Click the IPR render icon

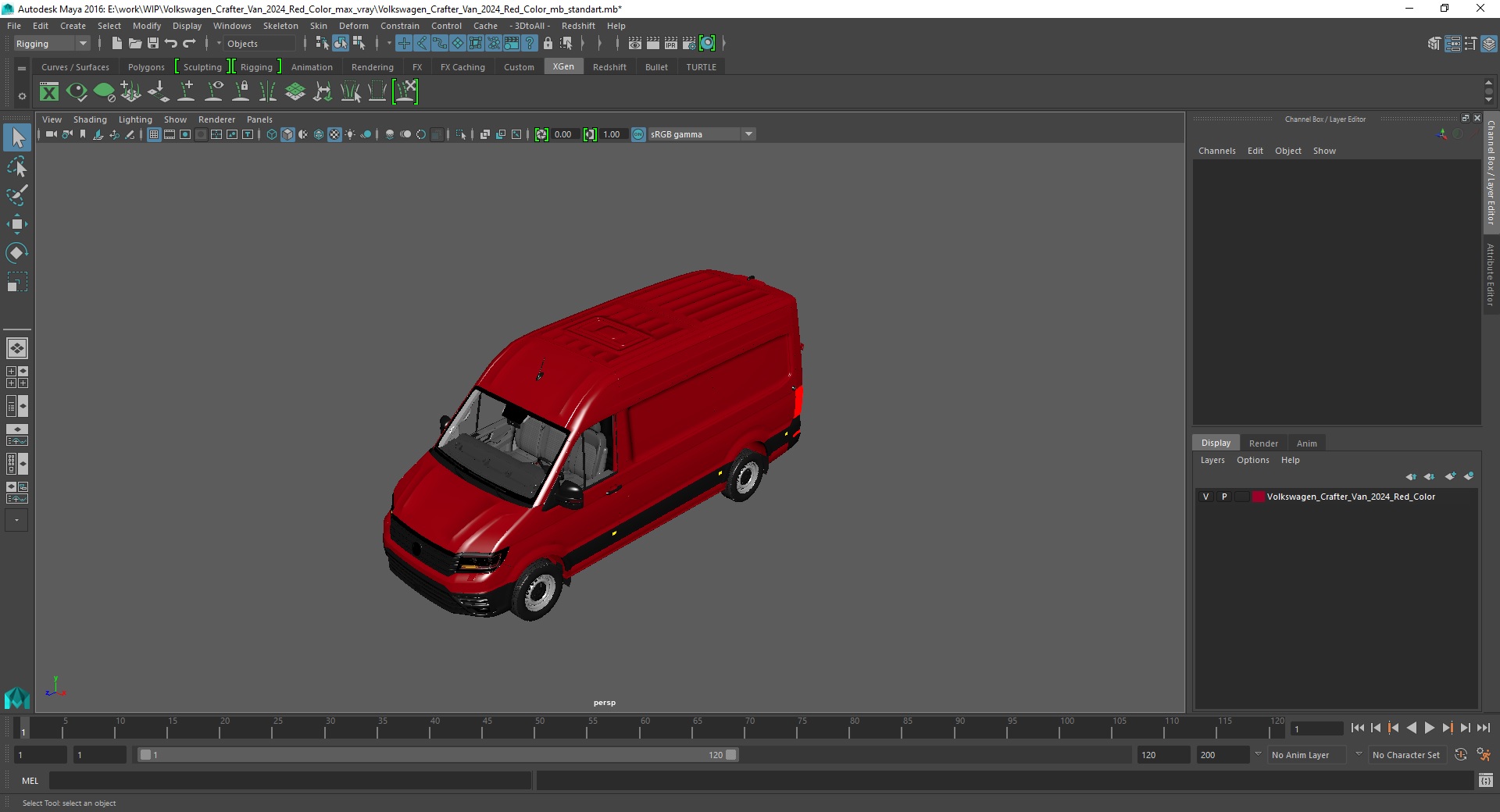point(670,44)
